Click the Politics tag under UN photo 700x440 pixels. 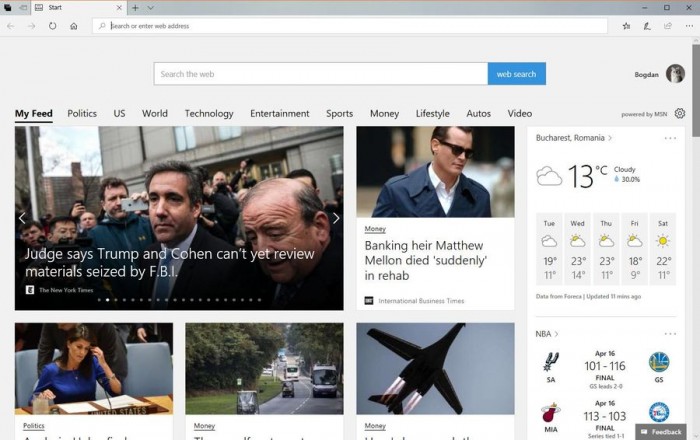34,426
